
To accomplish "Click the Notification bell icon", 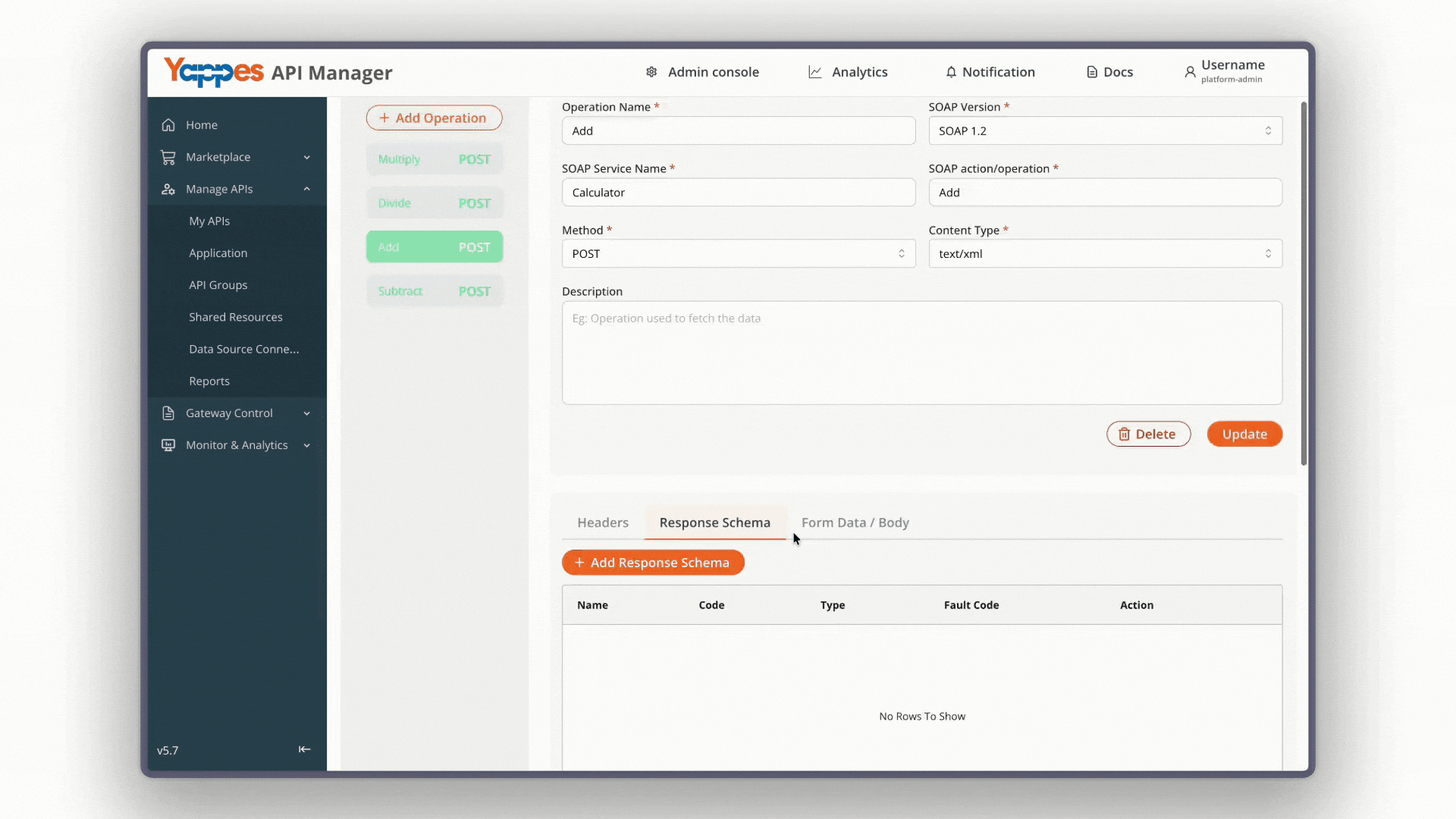I will tap(951, 72).
